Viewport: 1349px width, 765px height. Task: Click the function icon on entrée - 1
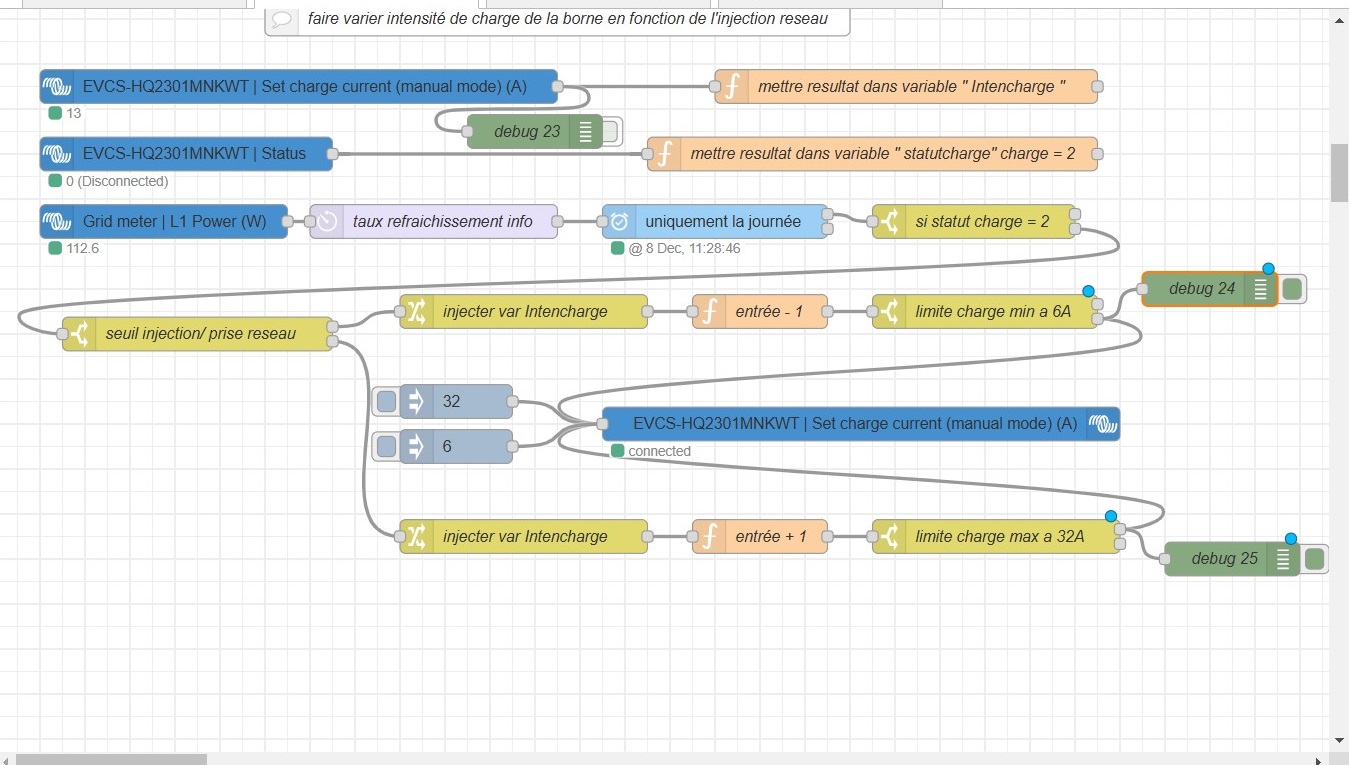(x=709, y=312)
